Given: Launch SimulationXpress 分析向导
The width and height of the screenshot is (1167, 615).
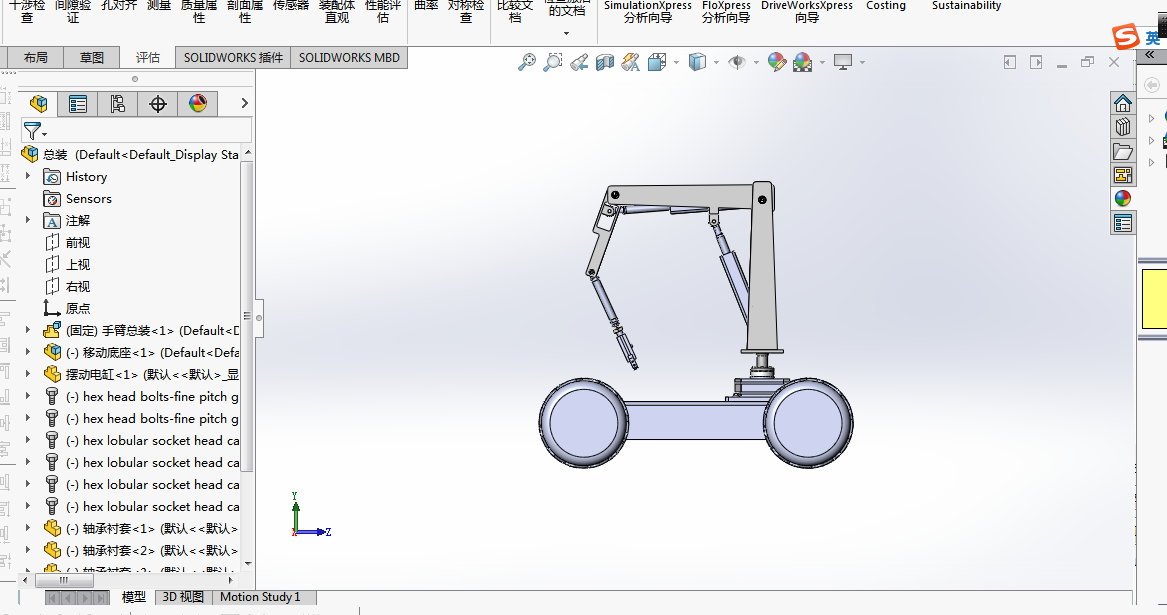Looking at the screenshot, I should pyautogui.click(x=648, y=11).
